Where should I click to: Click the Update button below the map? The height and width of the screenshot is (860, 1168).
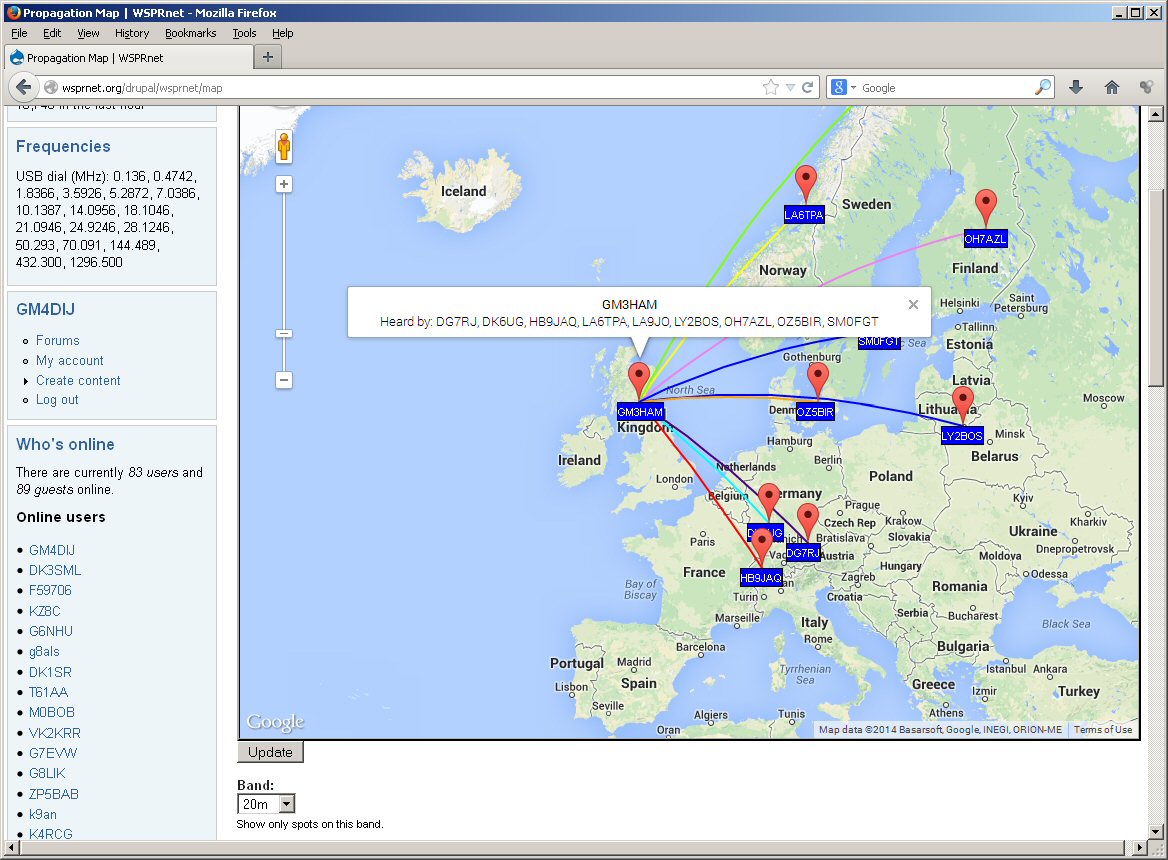click(x=270, y=752)
